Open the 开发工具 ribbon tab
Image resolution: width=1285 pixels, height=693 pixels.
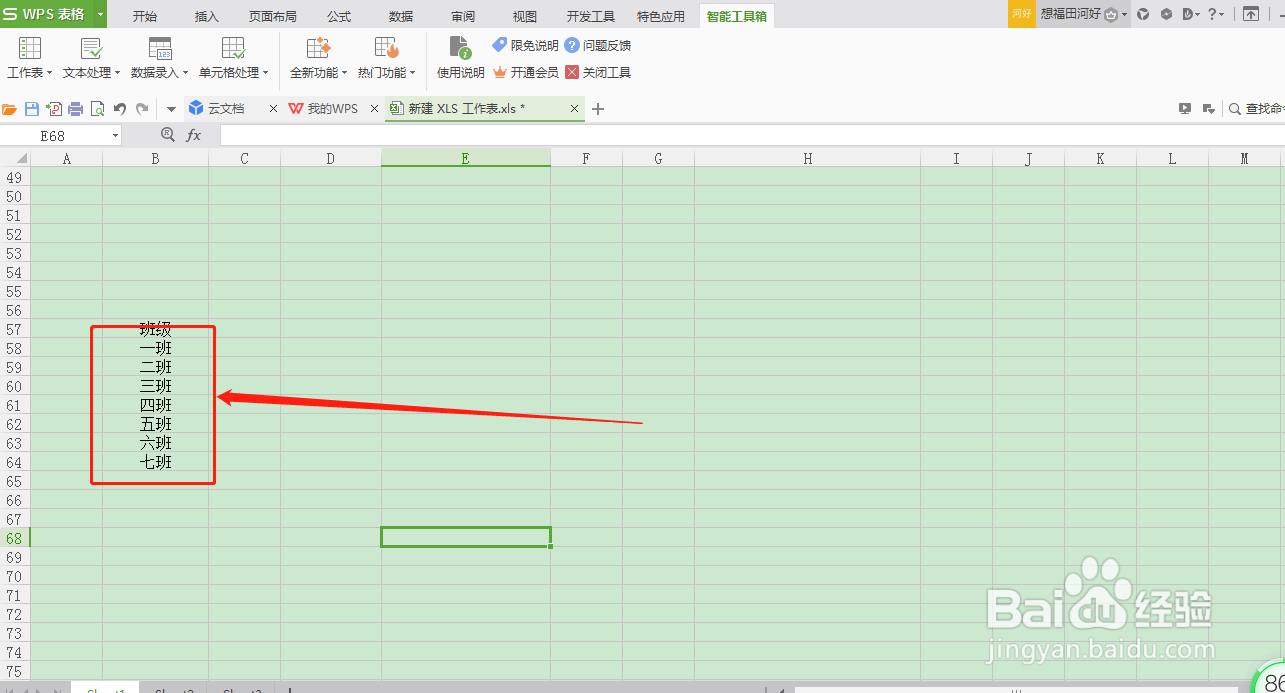click(x=591, y=16)
